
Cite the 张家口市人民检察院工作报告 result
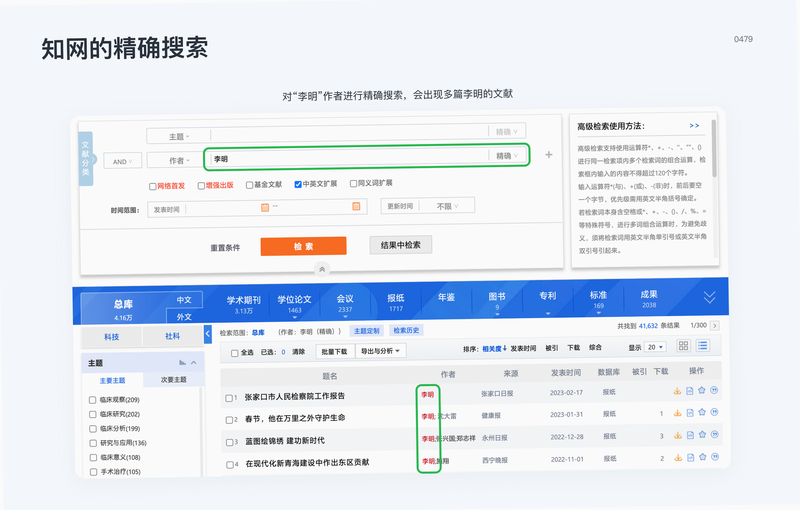pos(714,390)
